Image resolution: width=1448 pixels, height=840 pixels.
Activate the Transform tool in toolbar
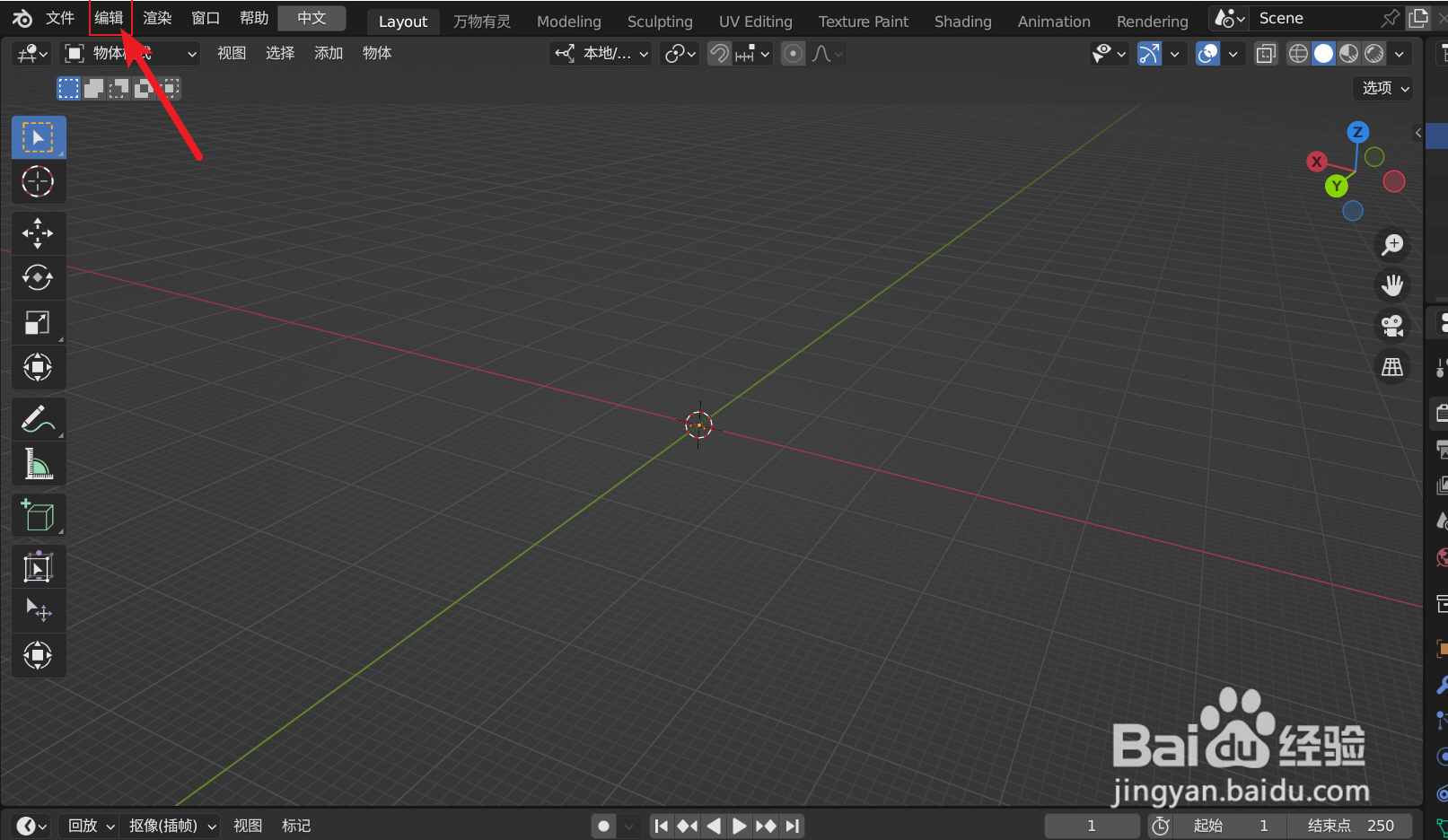(38, 367)
